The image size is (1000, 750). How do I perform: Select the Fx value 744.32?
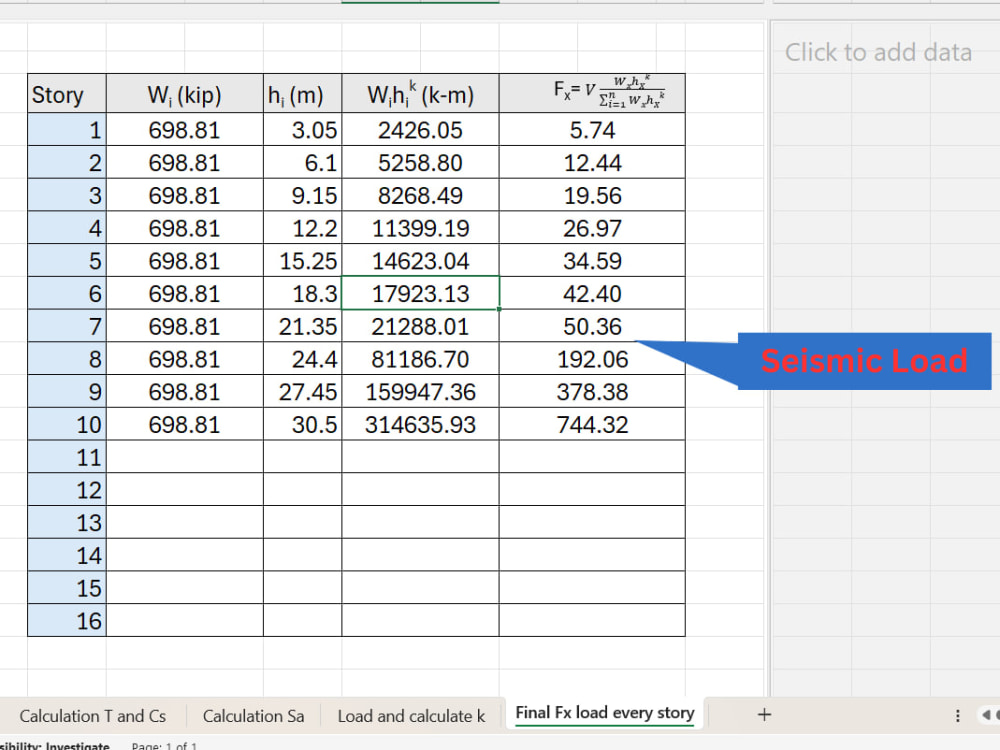click(592, 425)
